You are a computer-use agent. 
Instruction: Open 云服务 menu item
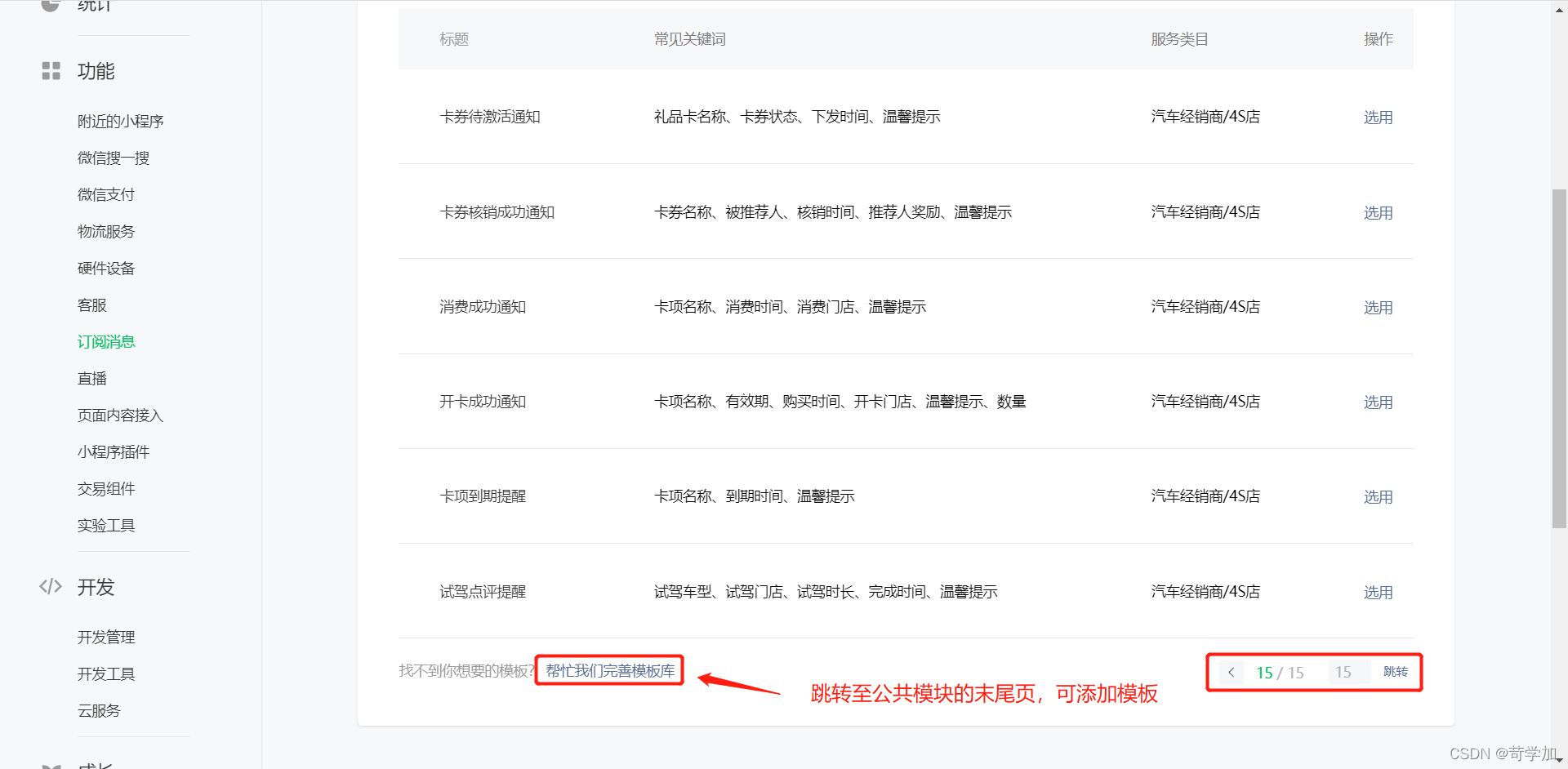coord(99,710)
